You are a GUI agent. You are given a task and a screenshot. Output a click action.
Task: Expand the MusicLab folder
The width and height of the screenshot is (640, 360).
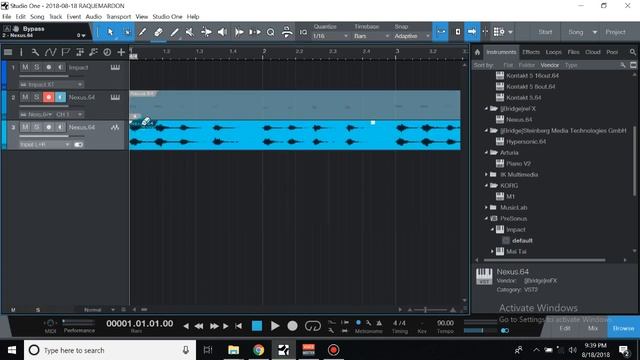(487, 207)
